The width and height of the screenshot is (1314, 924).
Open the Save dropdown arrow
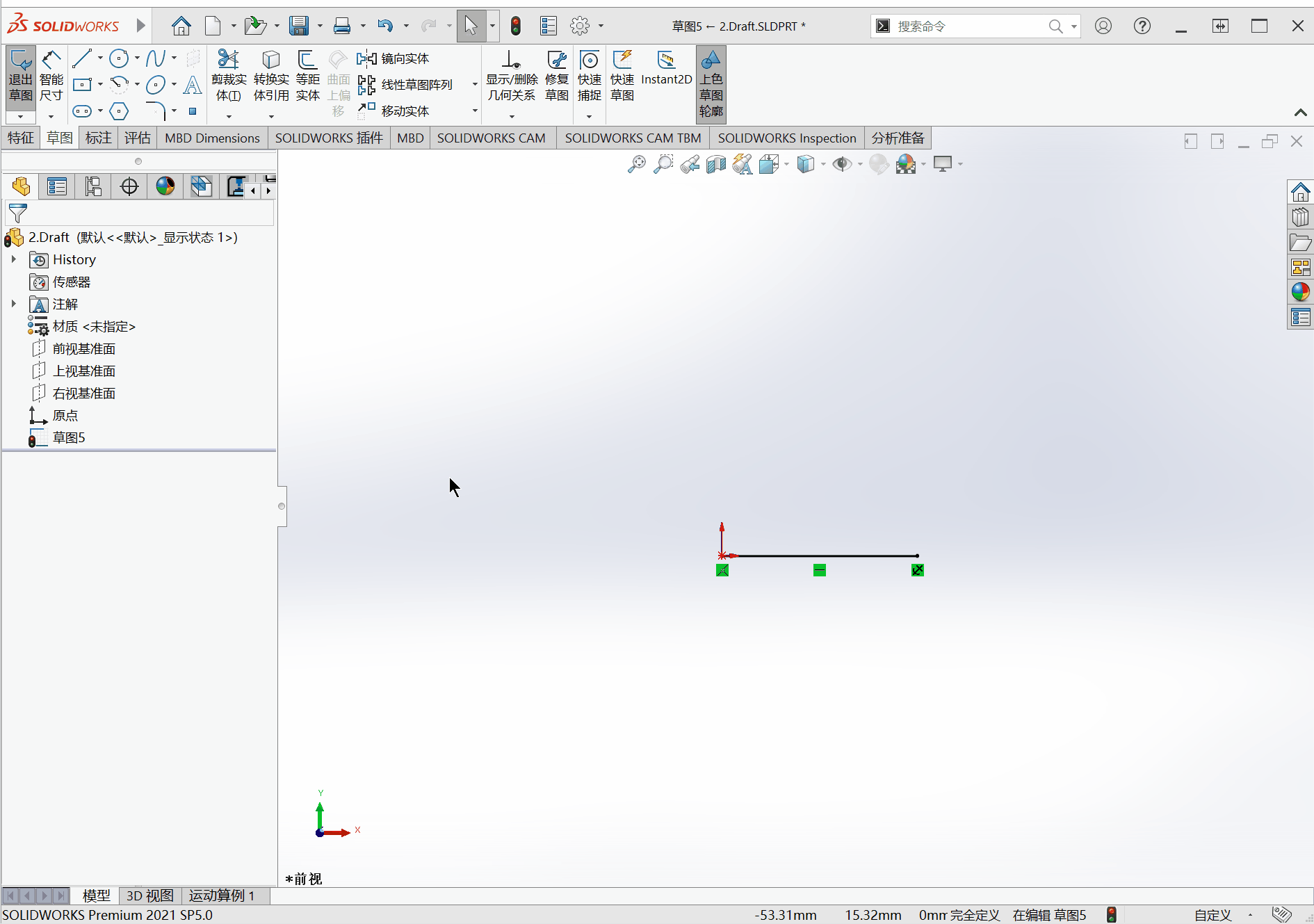[320, 26]
